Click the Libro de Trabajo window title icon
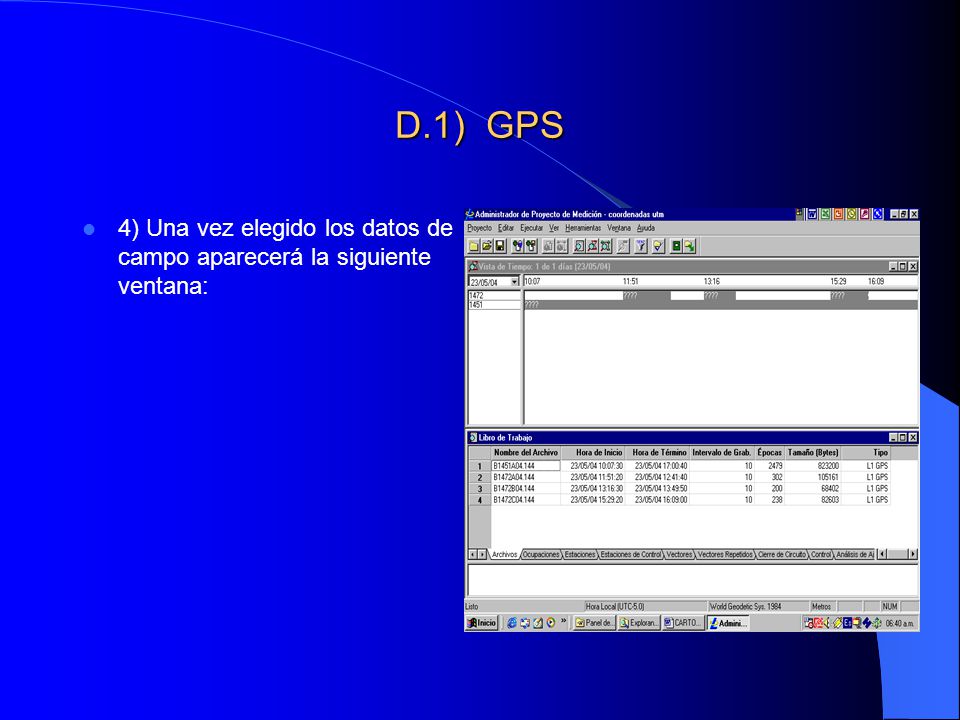 tap(473, 438)
